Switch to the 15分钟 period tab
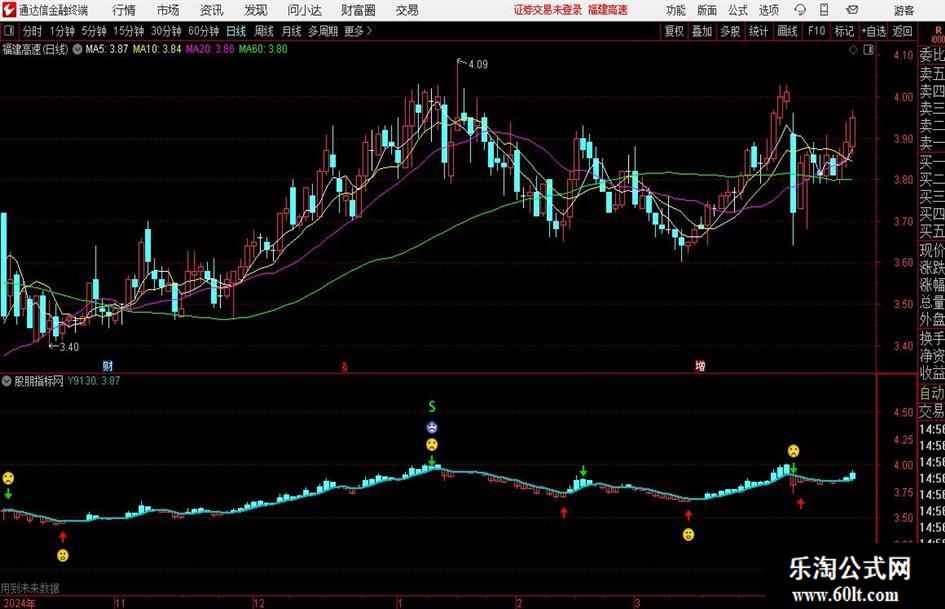Image resolution: width=945 pixels, height=609 pixels. (x=128, y=31)
